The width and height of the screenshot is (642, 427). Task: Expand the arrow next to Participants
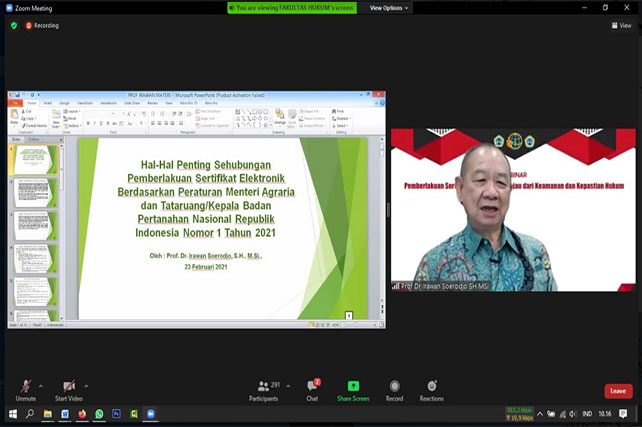coord(288,386)
